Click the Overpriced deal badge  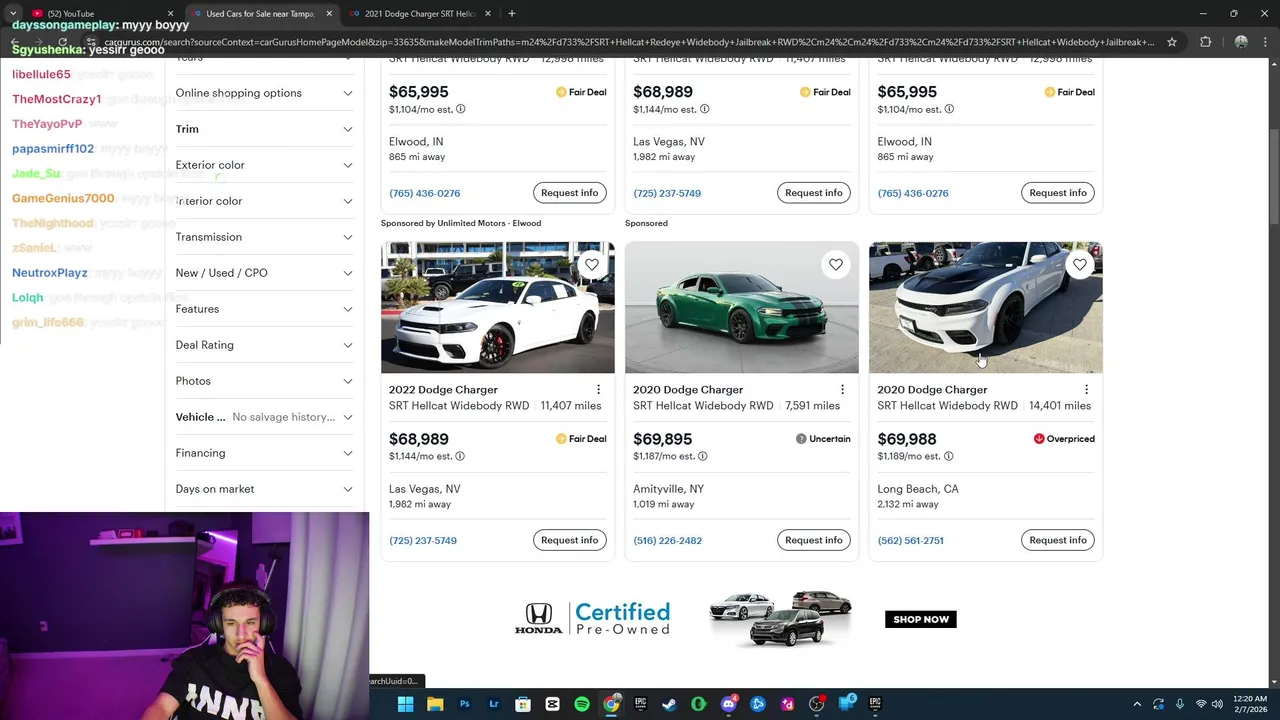pyautogui.click(x=1064, y=439)
